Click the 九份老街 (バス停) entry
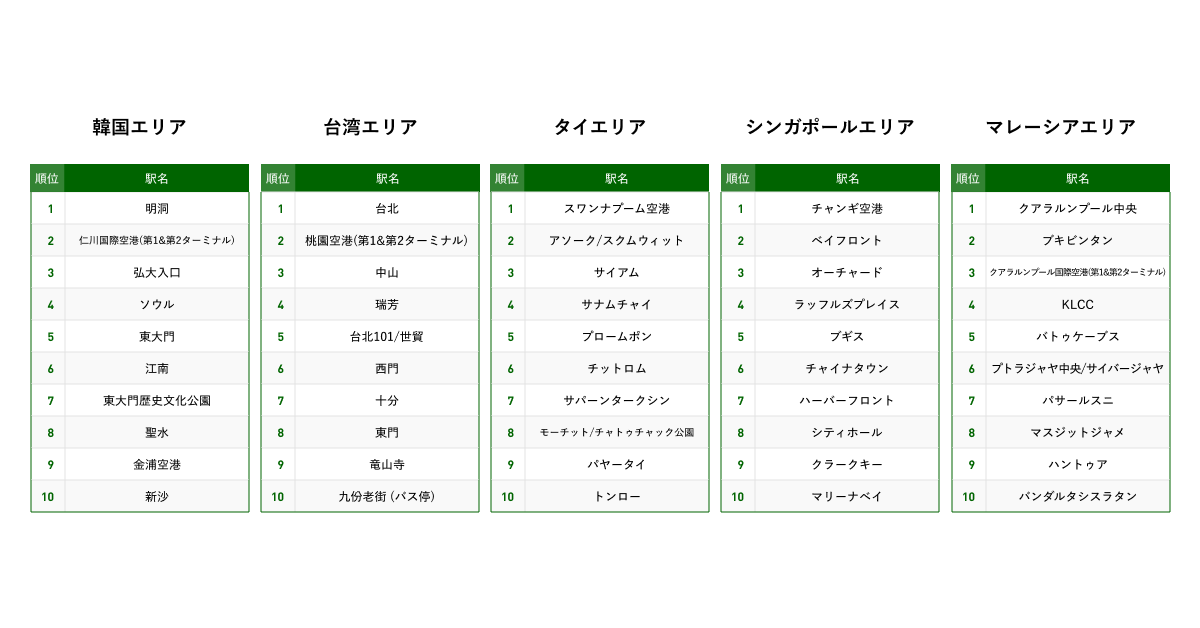 click(387, 497)
